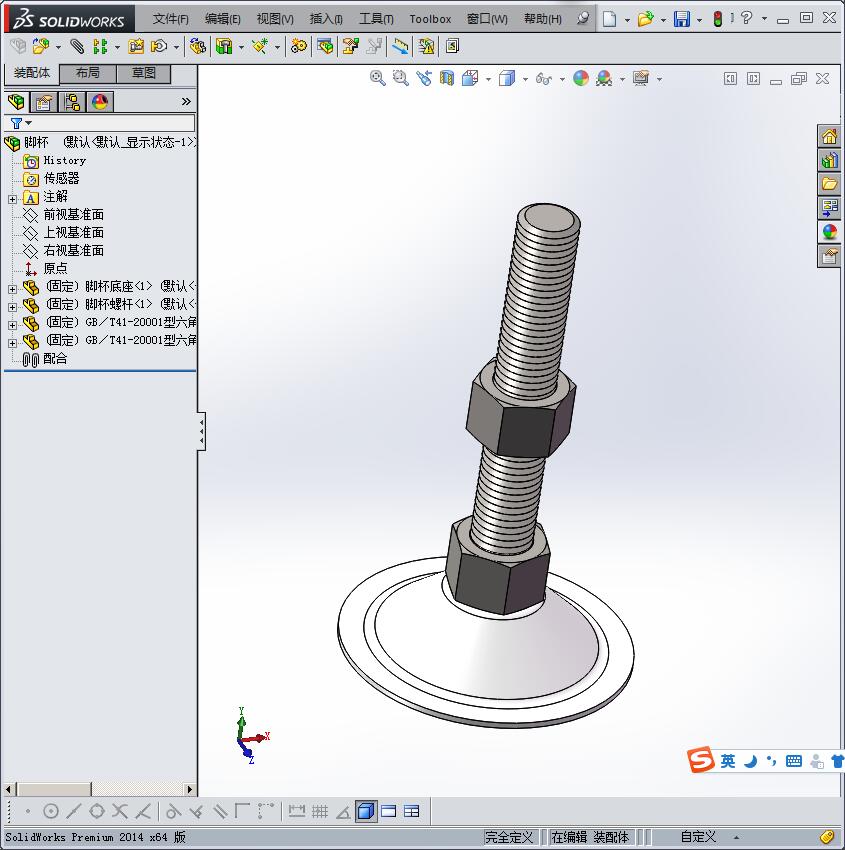The height and width of the screenshot is (850, 845).
Task: Open the 视图(V) View menu
Action: (275, 19)
